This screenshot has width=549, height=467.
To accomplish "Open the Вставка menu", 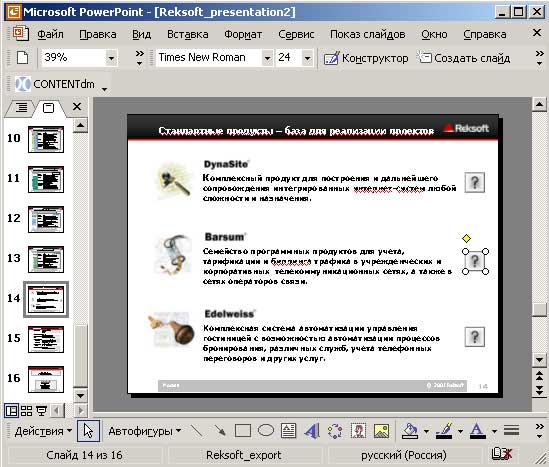I will pyautogui.click(x=188, y=34).
